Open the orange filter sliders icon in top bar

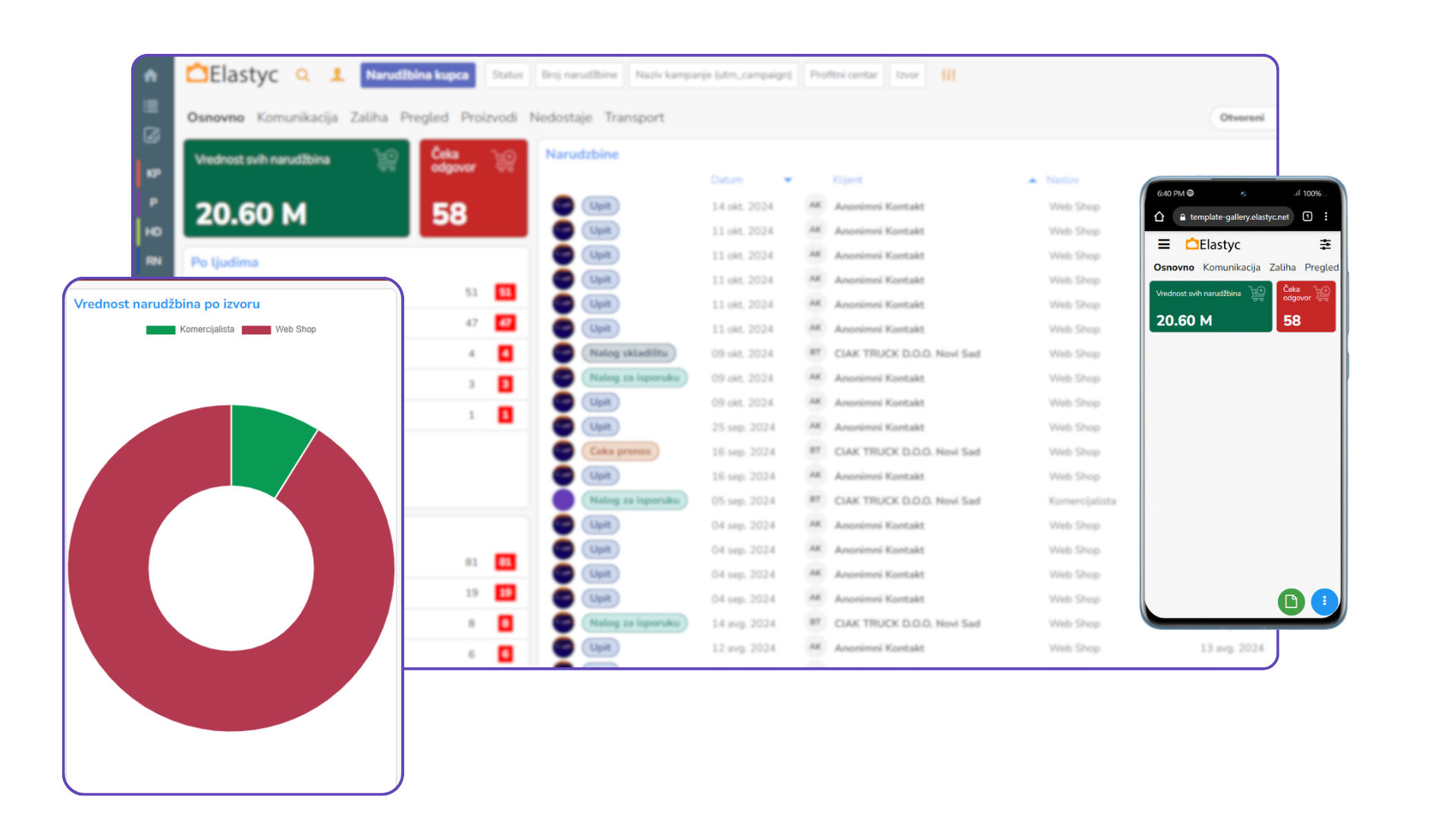pos(949,75)
